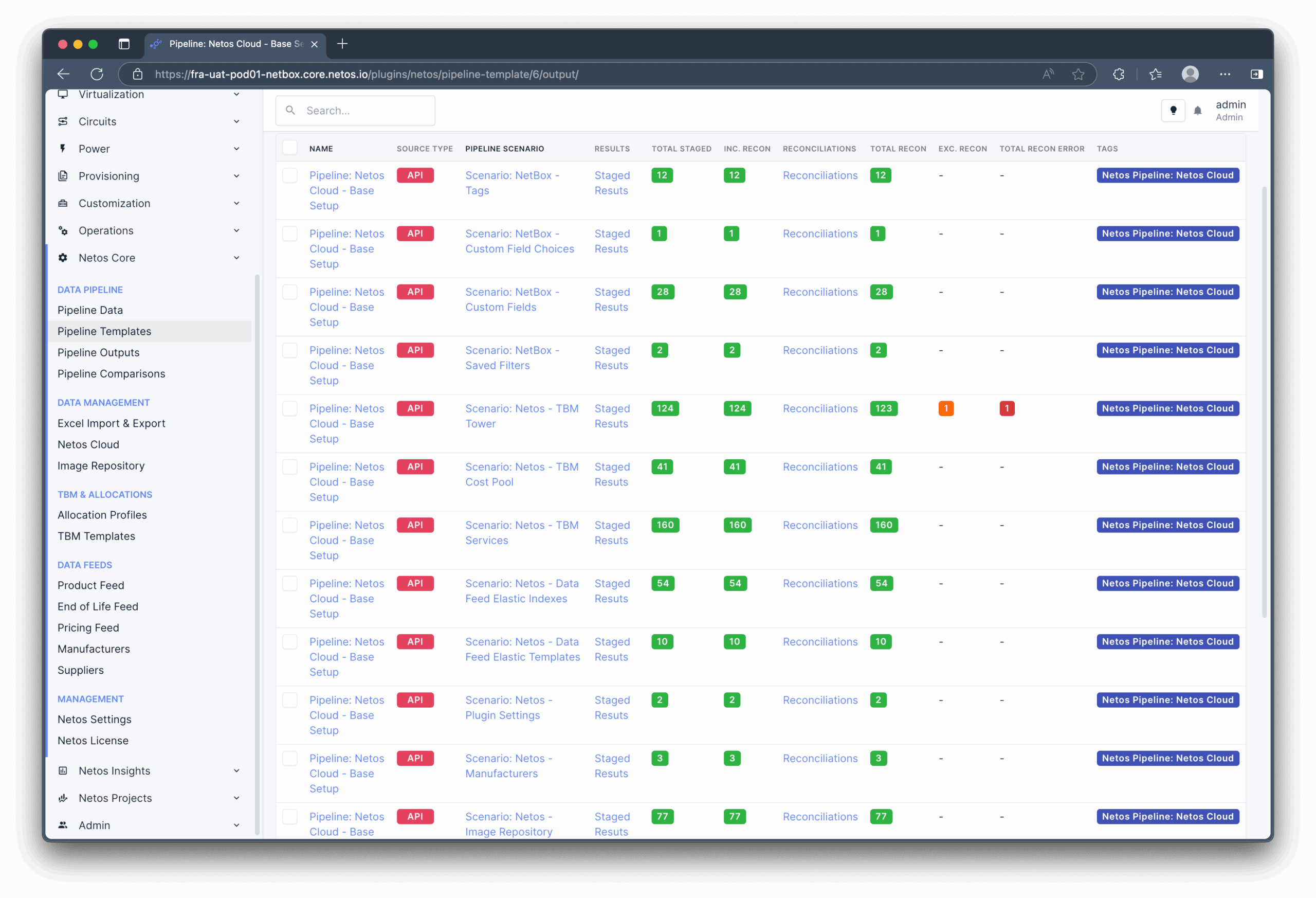Tick the checkbox for the NetBox Tags row
This screenshot has width=1316, height=898.
click(289, 175)
